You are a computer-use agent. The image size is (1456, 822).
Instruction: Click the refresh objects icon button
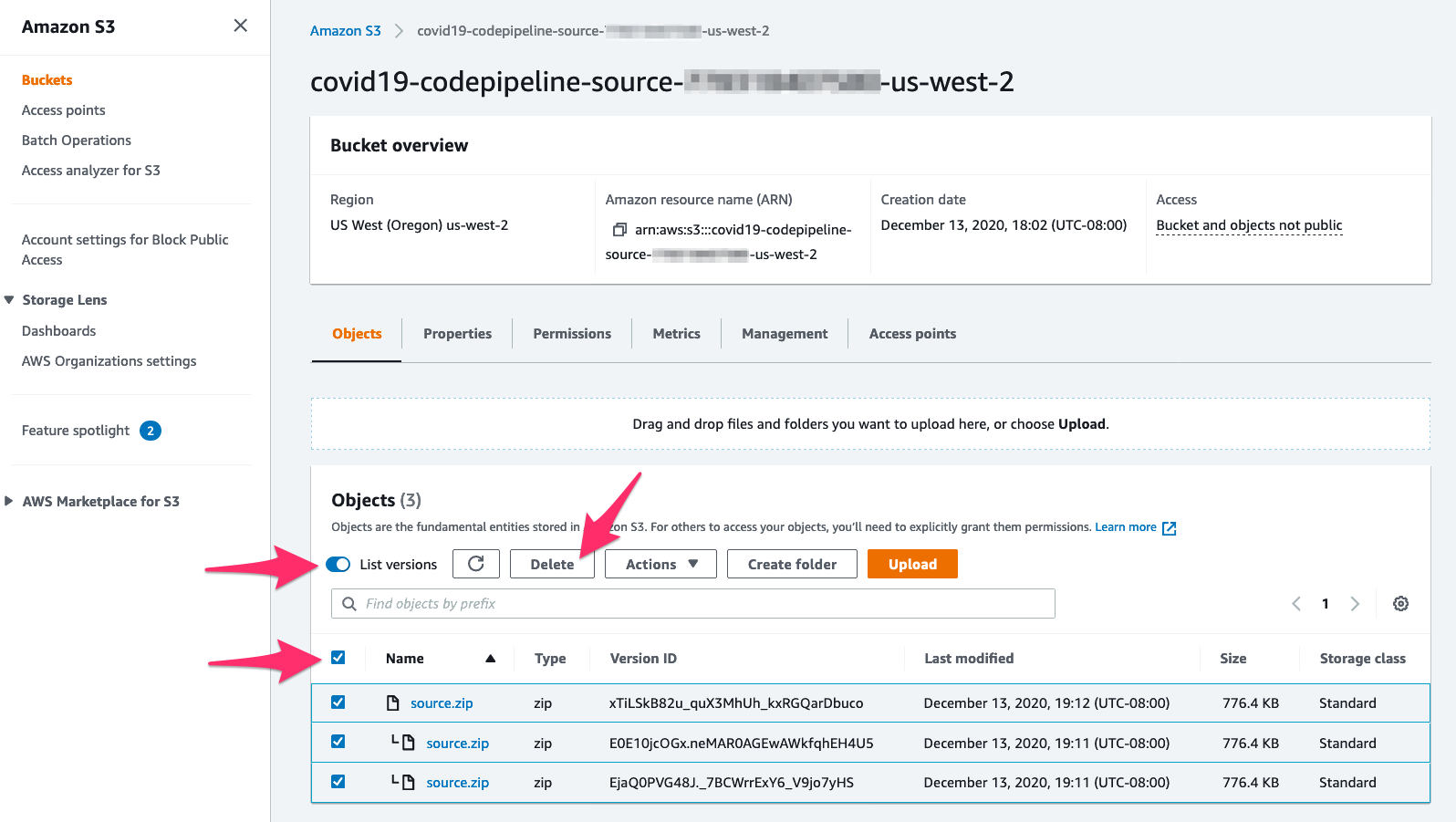pos(476,564)
